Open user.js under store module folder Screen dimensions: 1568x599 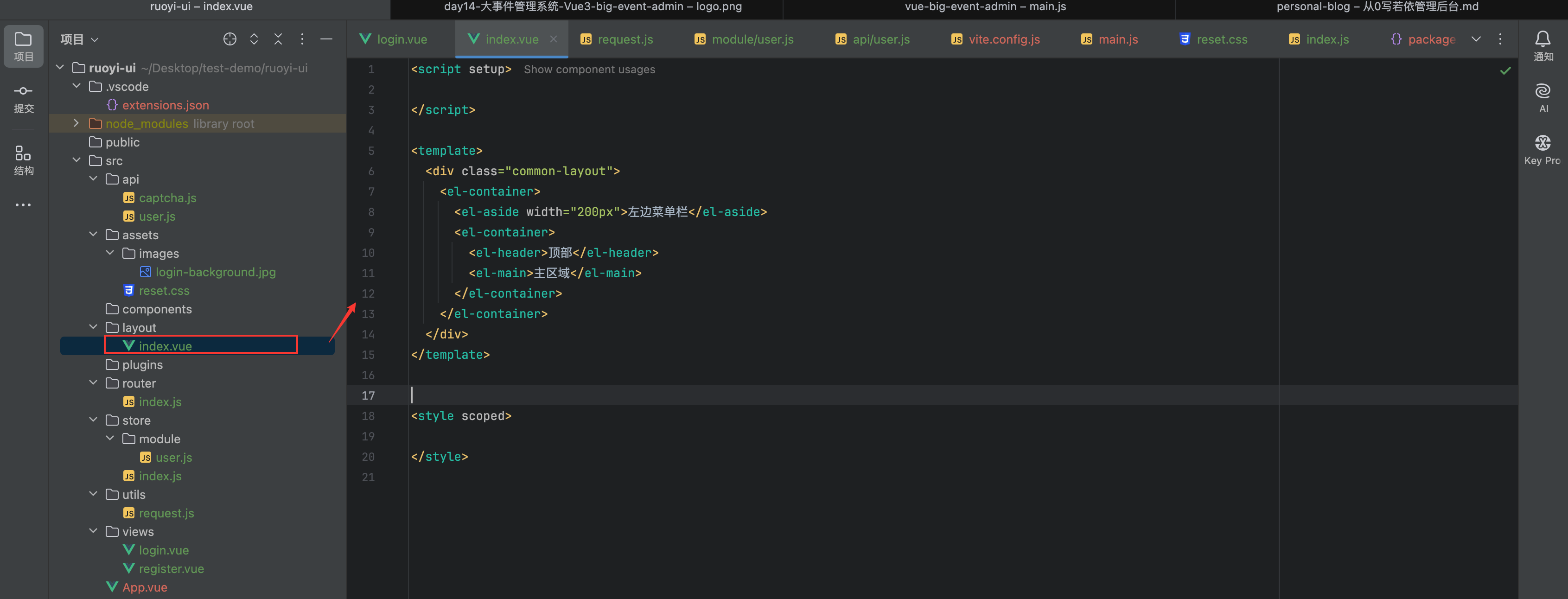pos(173,457)
